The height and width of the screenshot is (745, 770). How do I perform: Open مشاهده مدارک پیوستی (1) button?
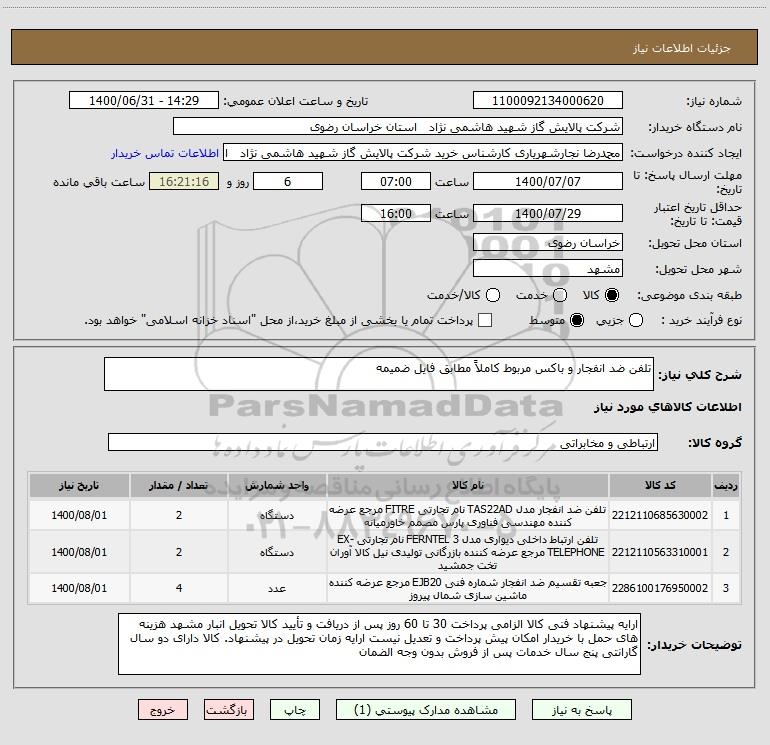[x=426, y=710]
